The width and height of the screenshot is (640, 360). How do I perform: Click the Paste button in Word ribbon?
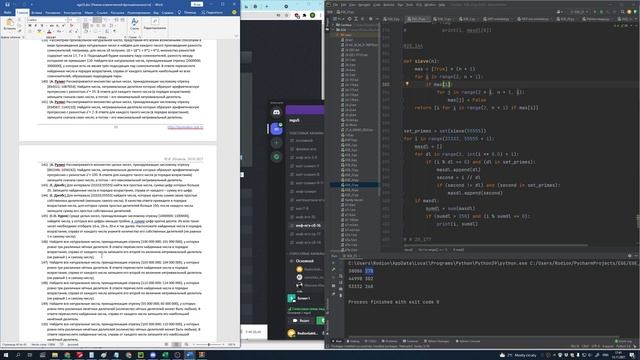click(x=9, y=24)
